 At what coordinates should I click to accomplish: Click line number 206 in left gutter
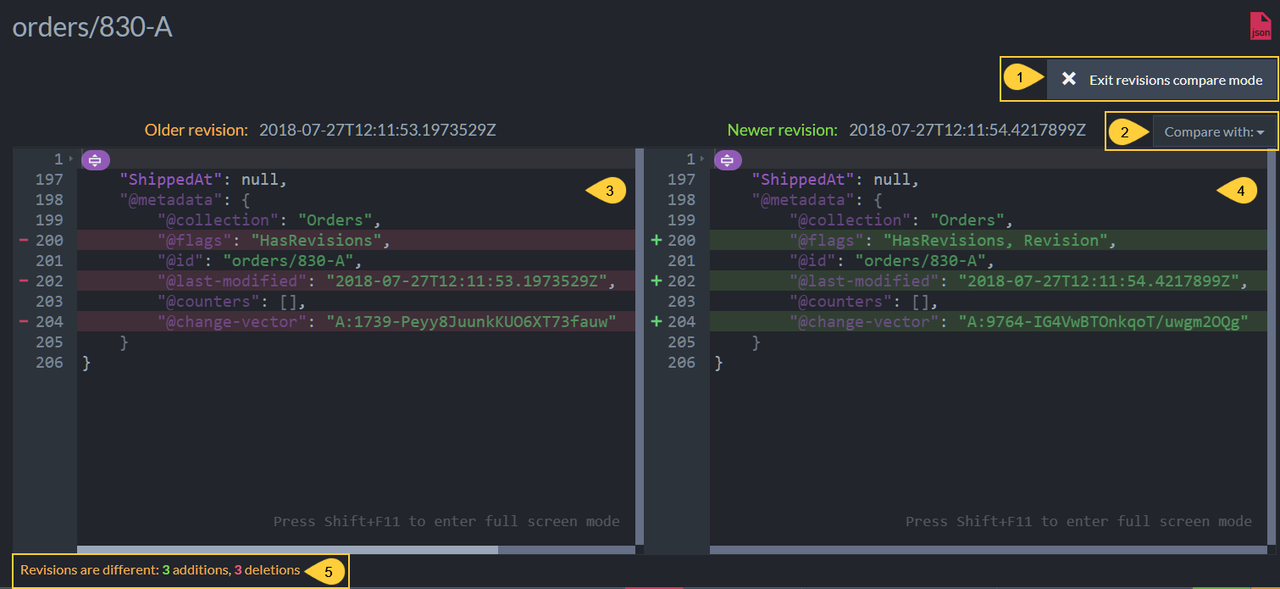coord(49,362)
